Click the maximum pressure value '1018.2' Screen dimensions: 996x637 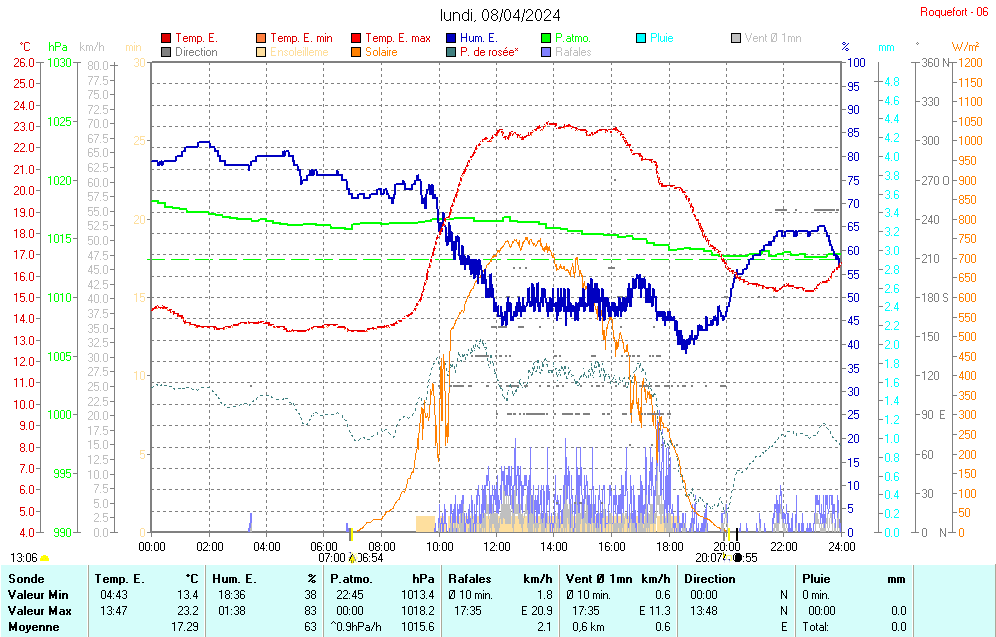pyautogui.click(x=417, y=611)
